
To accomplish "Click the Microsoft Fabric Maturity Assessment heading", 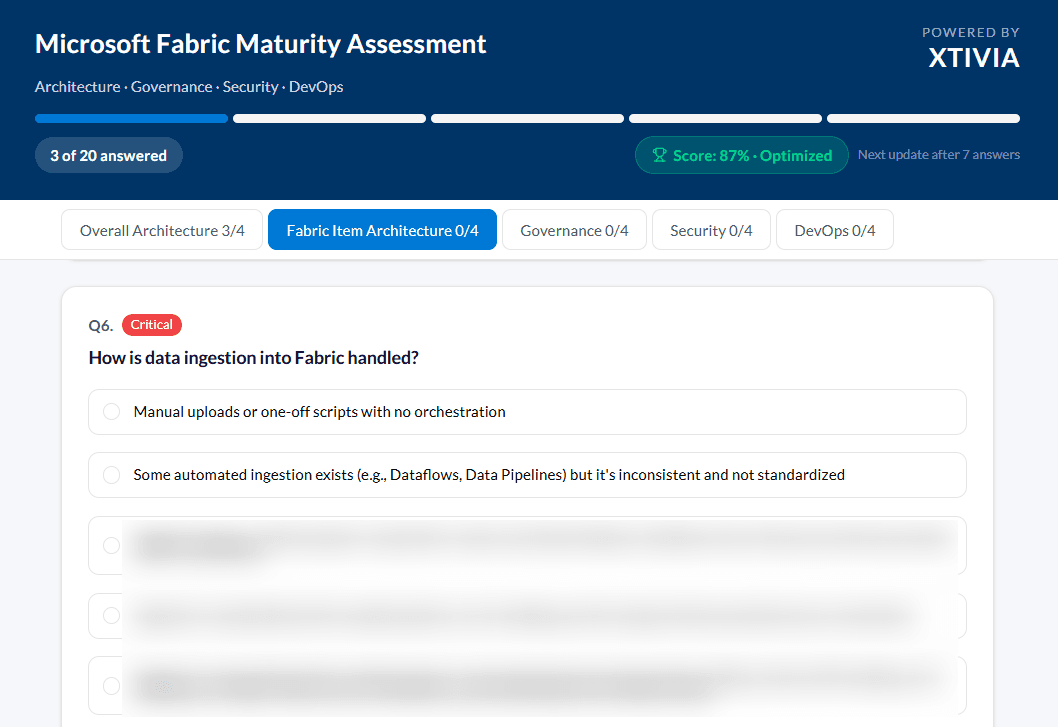I will pos(260,44).
